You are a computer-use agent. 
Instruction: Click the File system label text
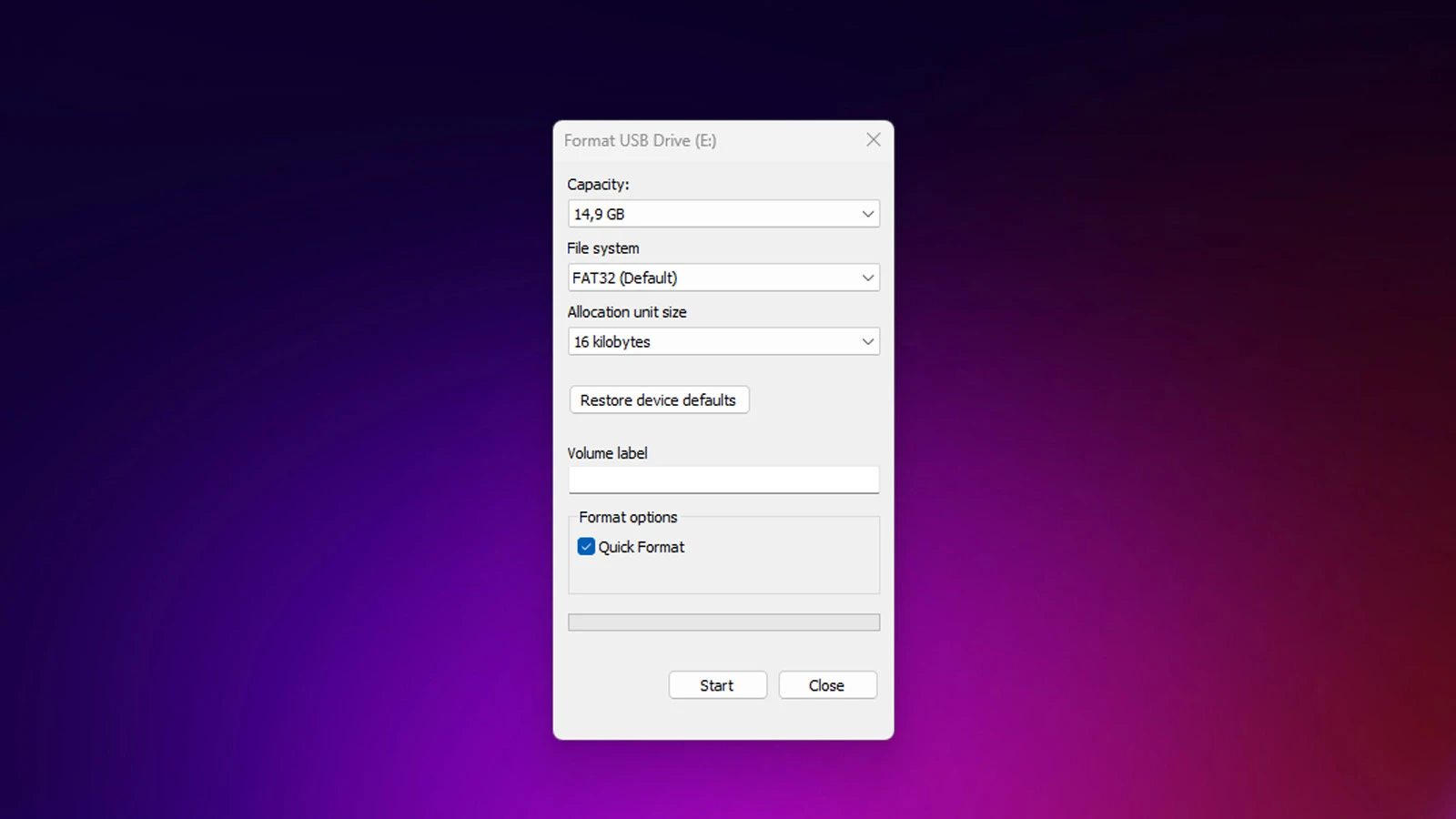point(602,248)
